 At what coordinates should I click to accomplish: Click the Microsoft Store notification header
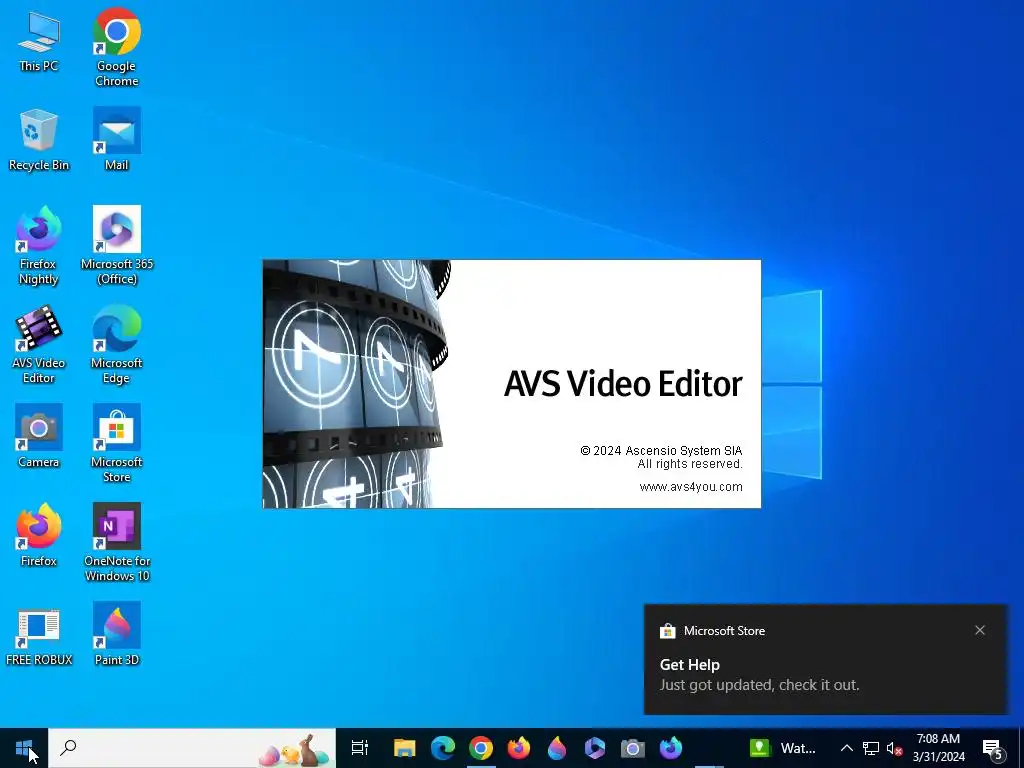click(712, 631)
